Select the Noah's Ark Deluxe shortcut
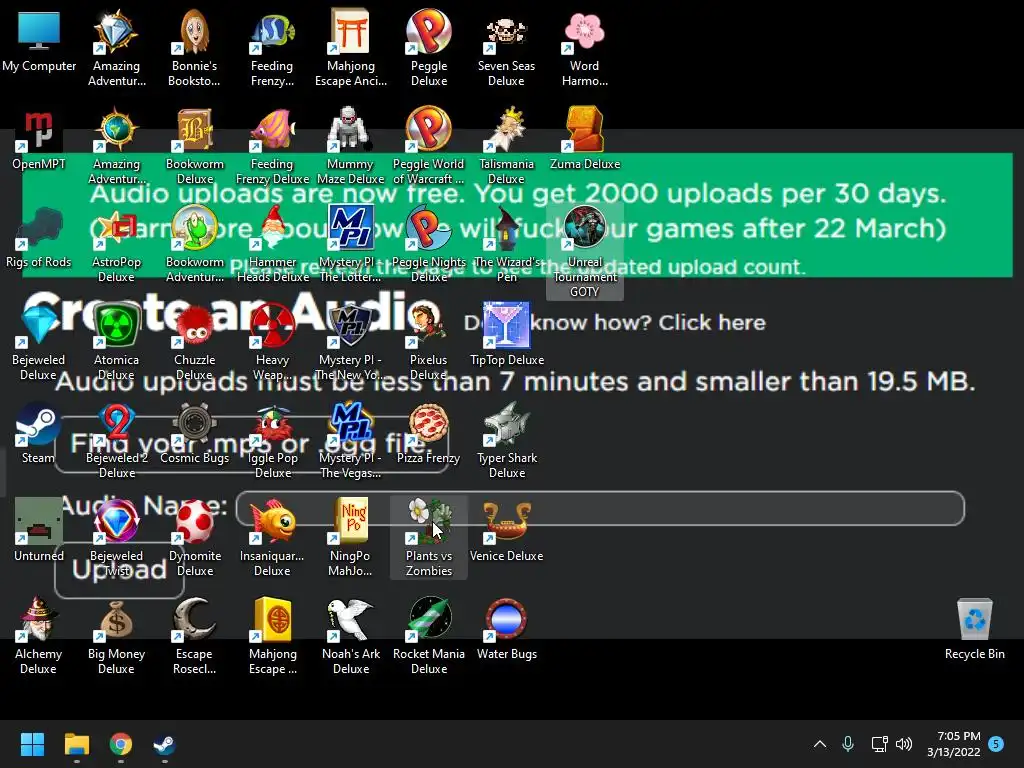The image size is (1024, 768). point(351,637)
